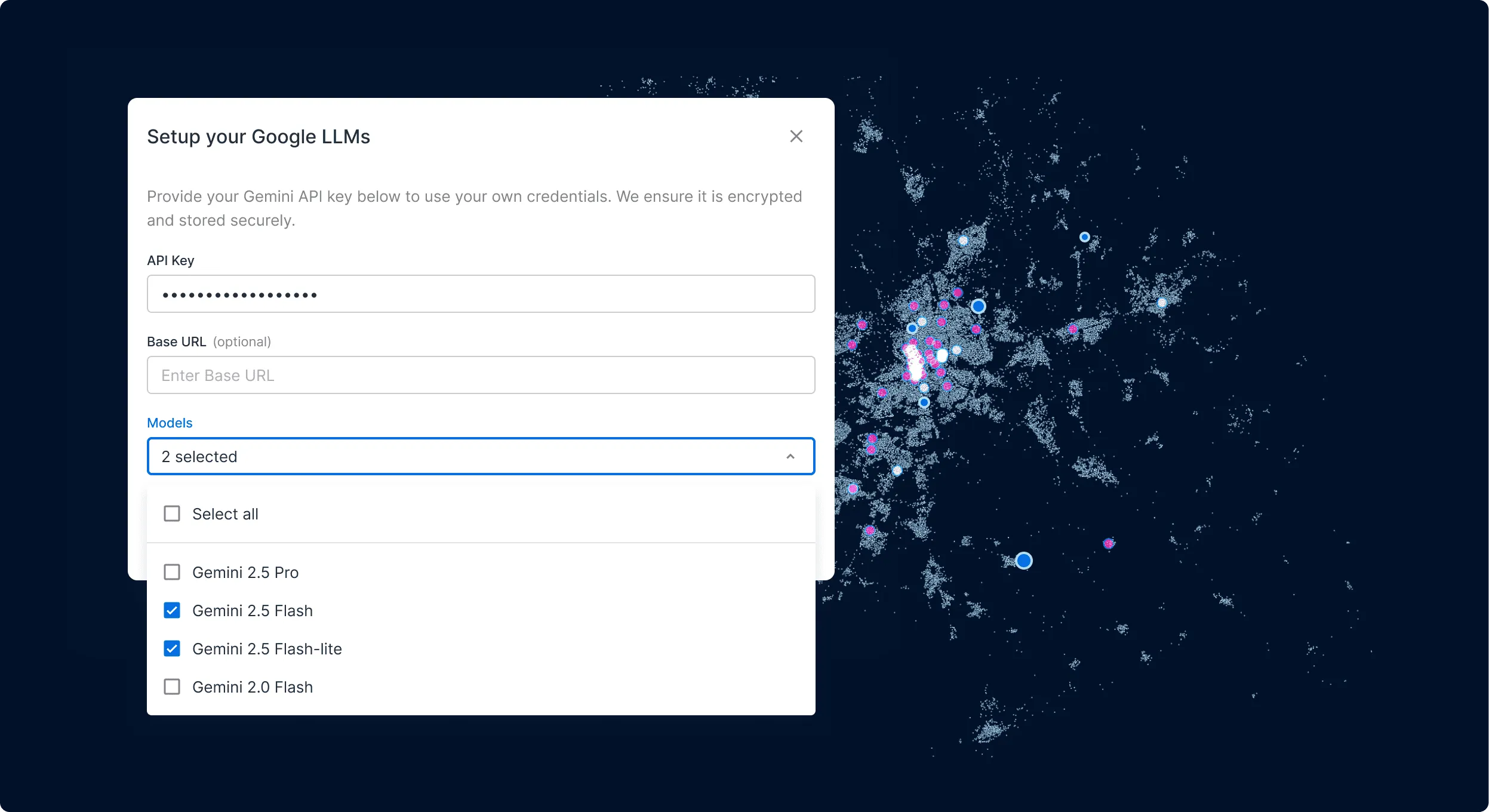This screenshot has height=812, width=1489.
Task: Click the API Key input field
Action: (481, 293)
